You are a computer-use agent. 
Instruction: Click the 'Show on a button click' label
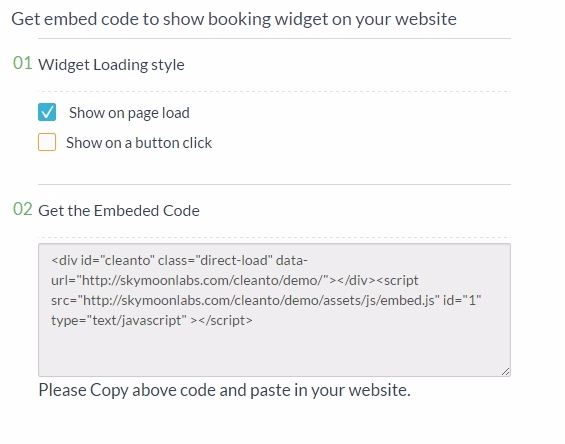click(x=139, y=143)
